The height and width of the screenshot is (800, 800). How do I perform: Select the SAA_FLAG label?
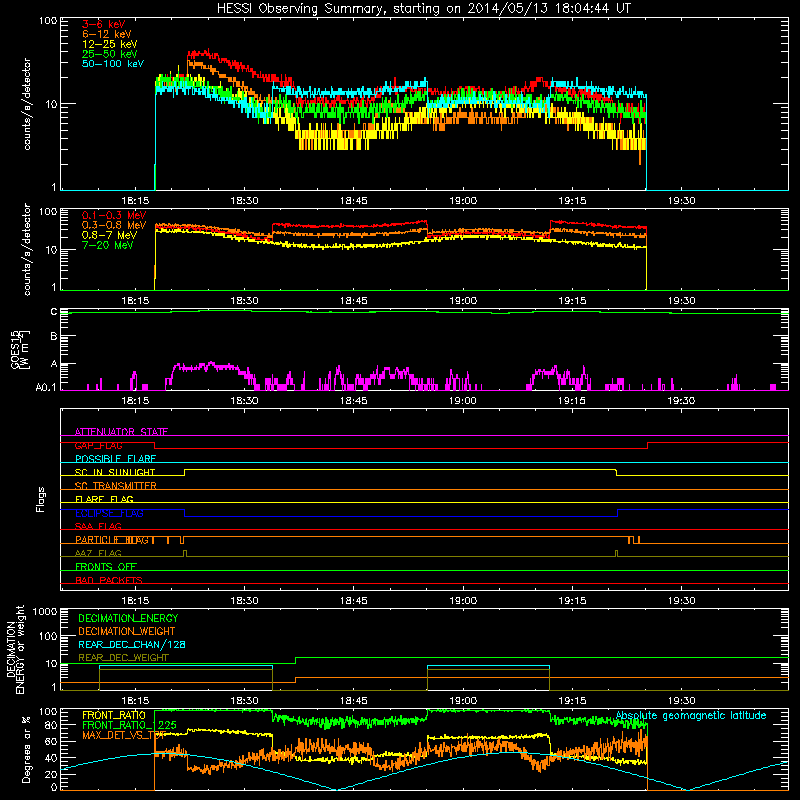coord(98,526)
